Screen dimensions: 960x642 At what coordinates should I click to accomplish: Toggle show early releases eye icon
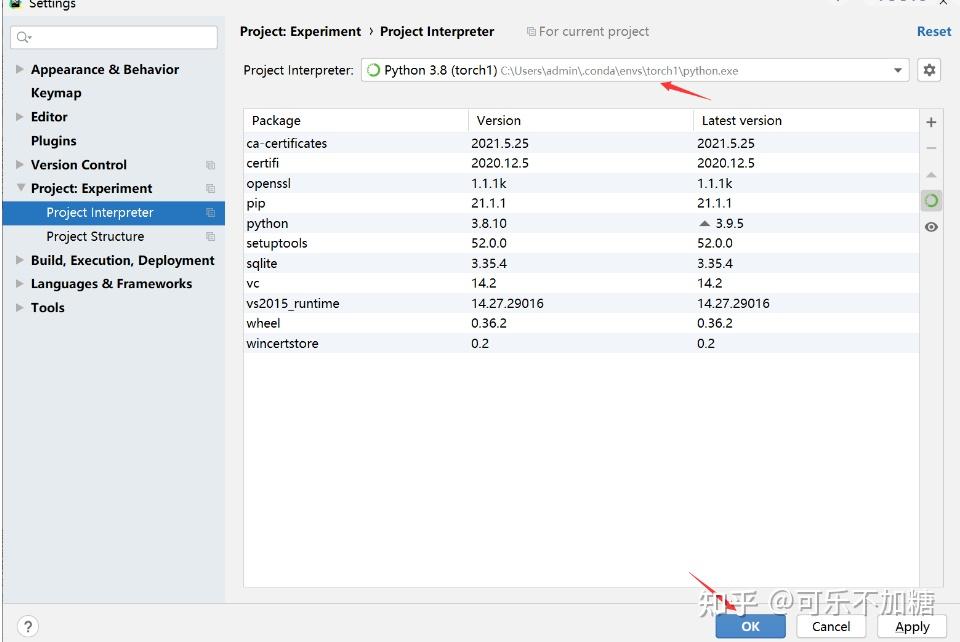pos(931,227)
